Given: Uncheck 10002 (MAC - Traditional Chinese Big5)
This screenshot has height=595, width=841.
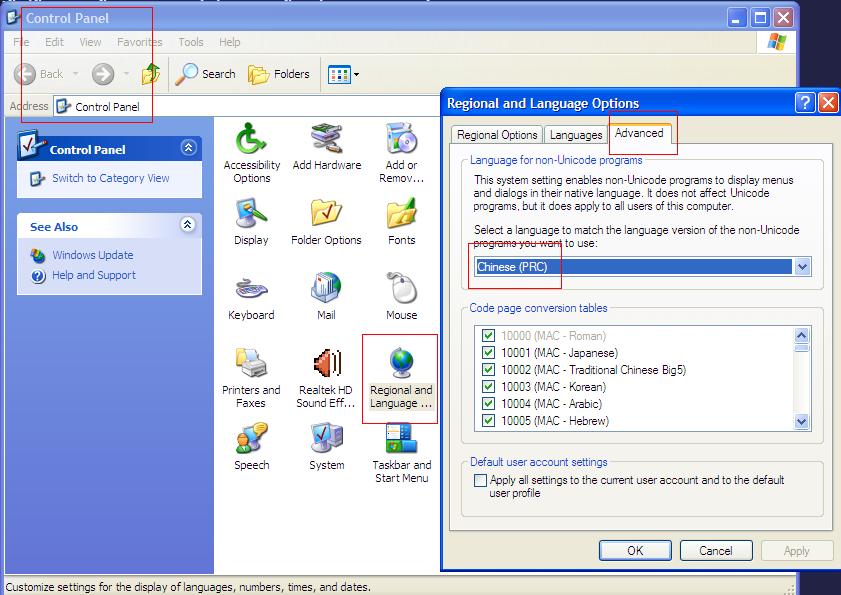Looking at the screenshot, I should pos(488,370).
